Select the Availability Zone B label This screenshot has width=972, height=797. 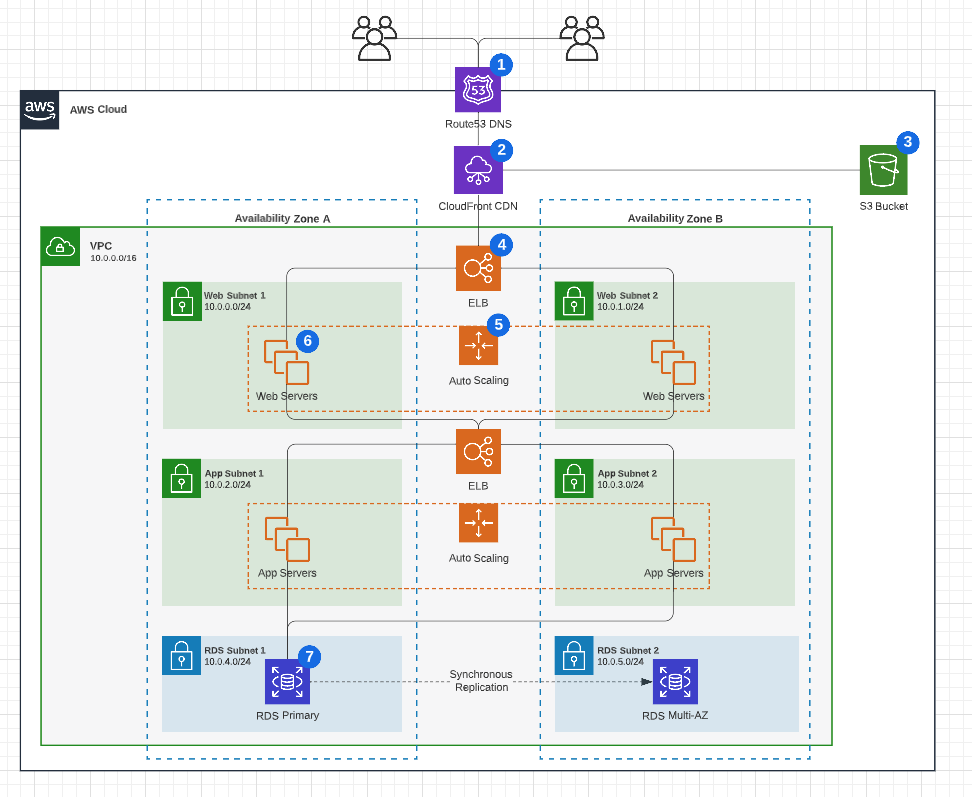[675, 218]
